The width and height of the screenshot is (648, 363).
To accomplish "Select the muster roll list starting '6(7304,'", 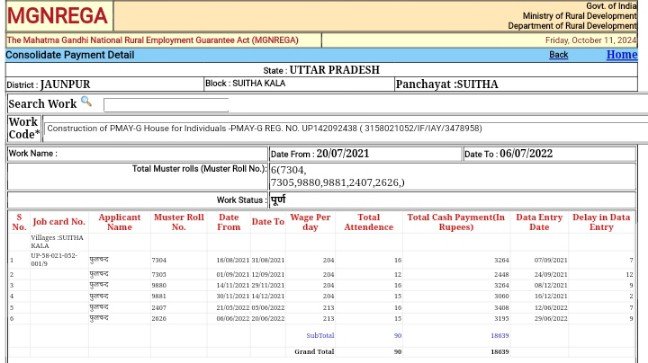I will [338, 177].
